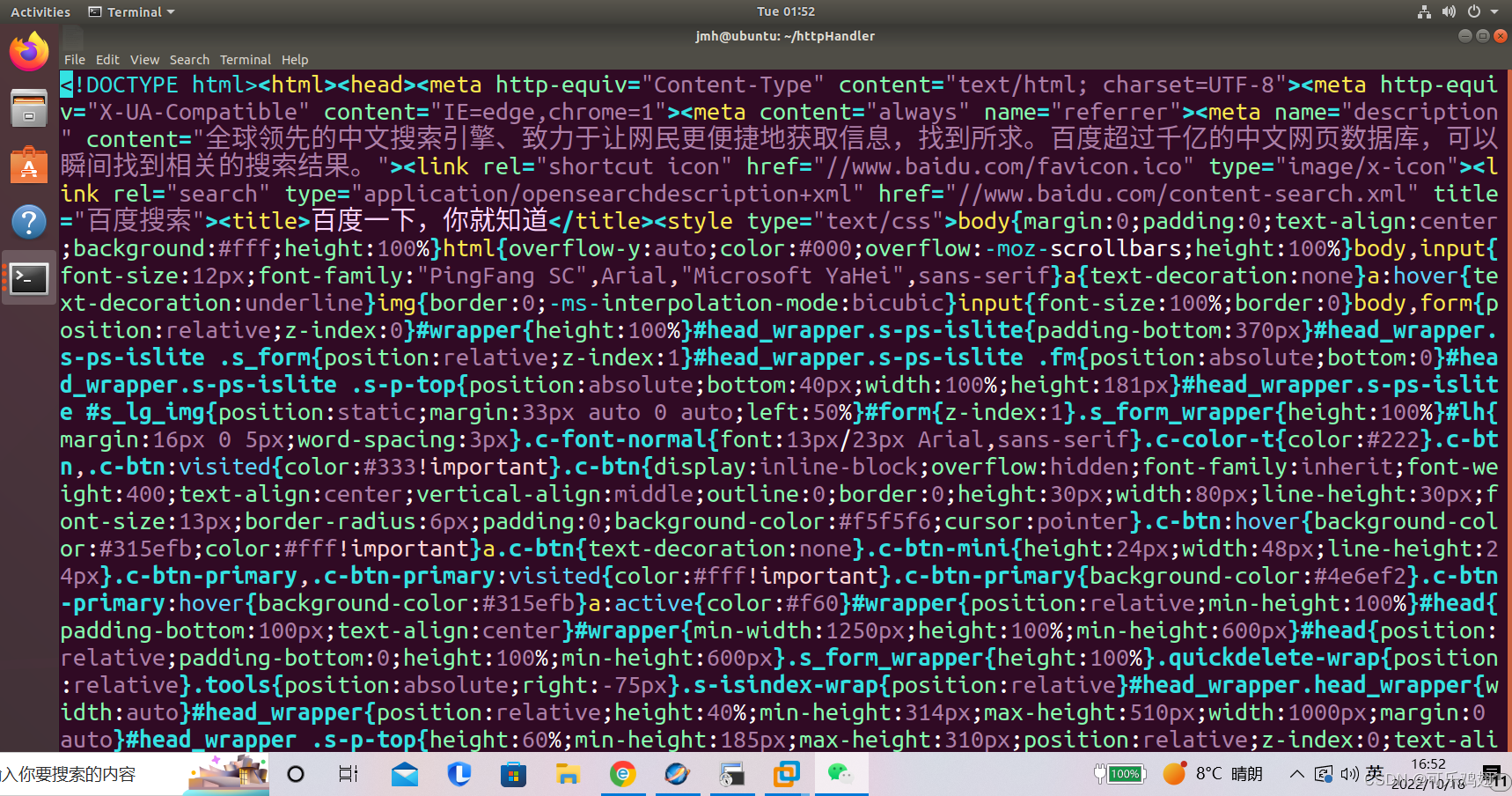Click the window title jmh@ubuntu: ~/httpHandler
The width and height of the screenshot is (1512, 796).
pyautogui.click(x=785, y=36)
